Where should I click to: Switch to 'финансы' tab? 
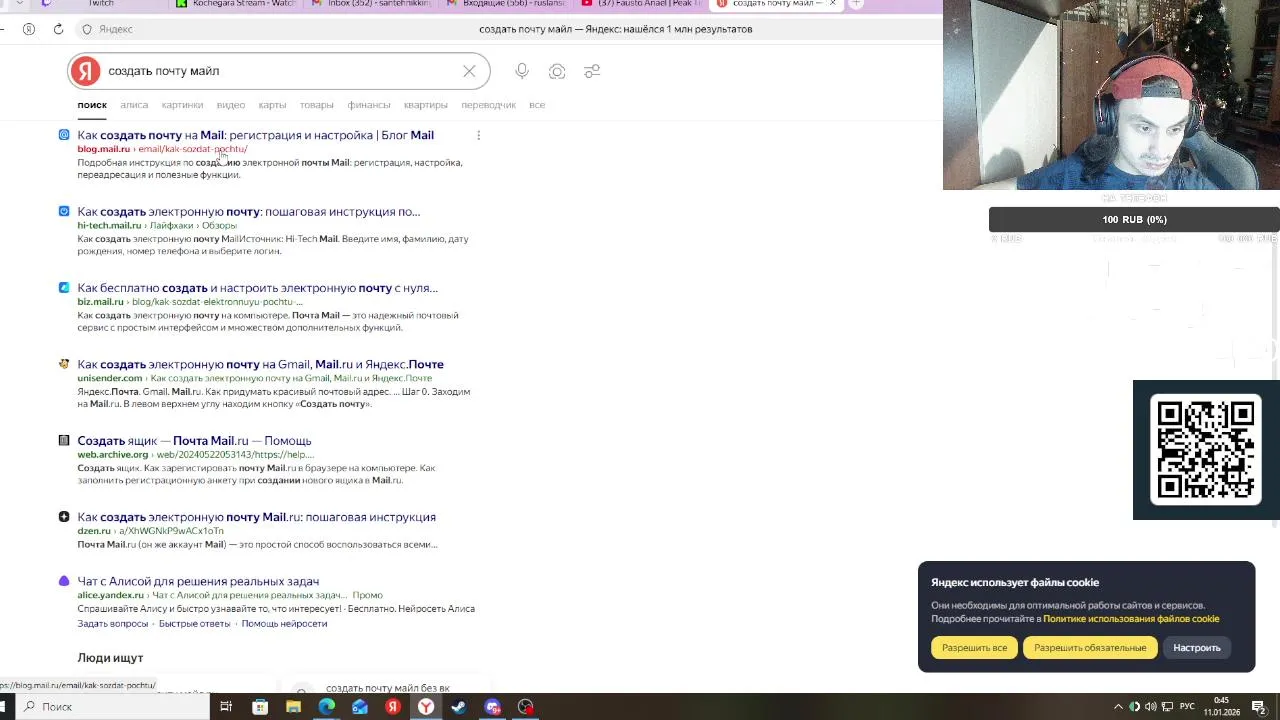pyautogui.click(x=369, y=105)
